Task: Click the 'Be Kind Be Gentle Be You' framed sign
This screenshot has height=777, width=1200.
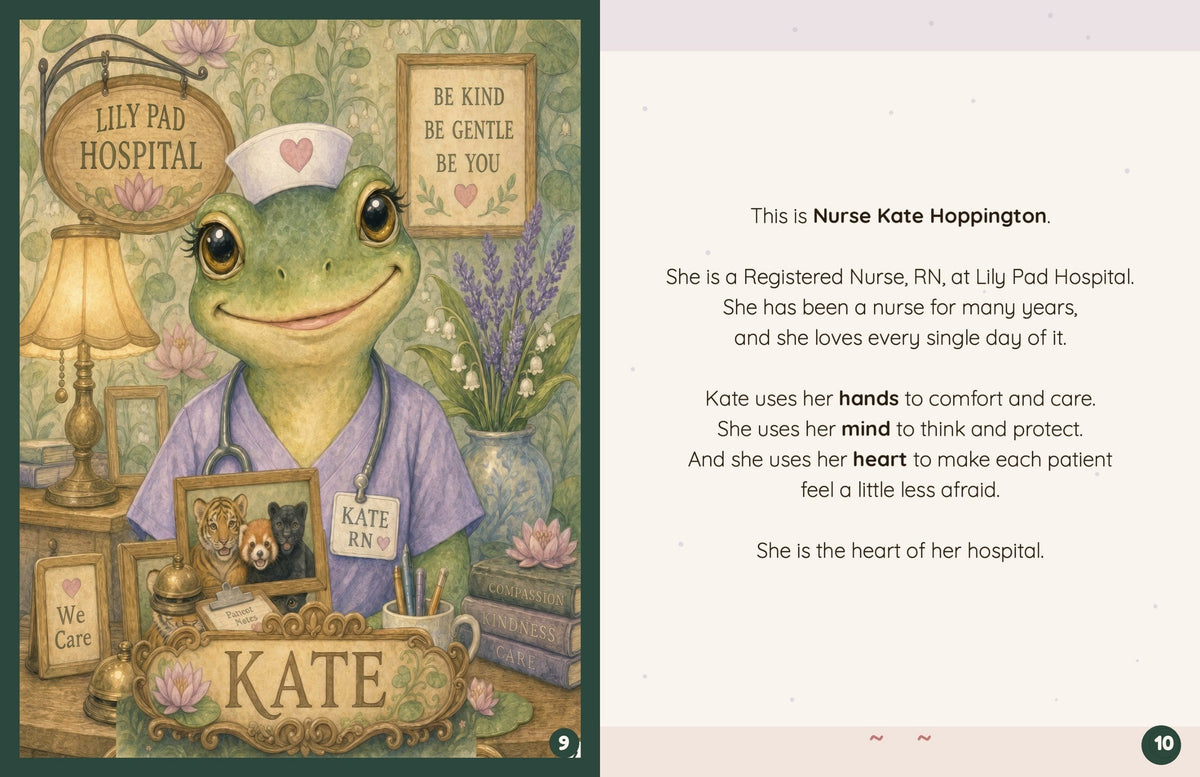Action: click(x=467, y=145)
